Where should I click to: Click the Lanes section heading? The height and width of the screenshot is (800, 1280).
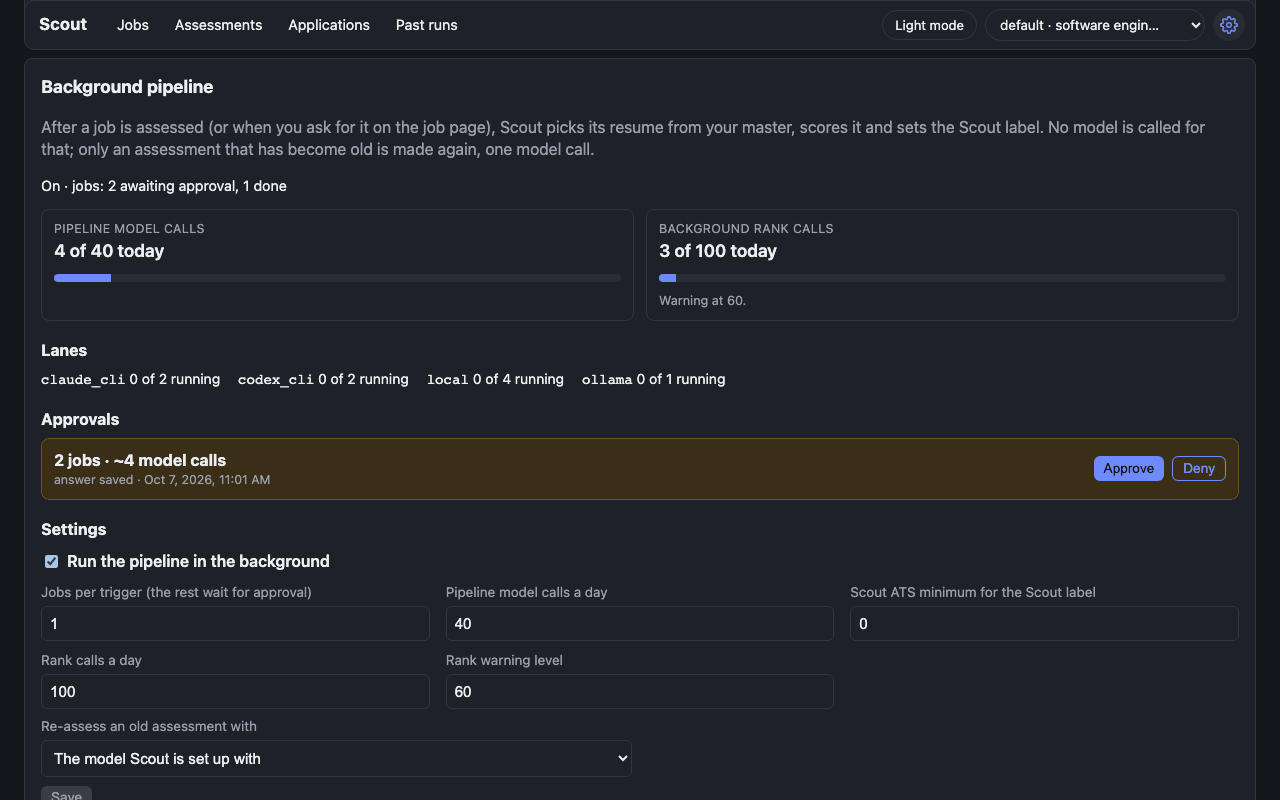pos(64,351)
